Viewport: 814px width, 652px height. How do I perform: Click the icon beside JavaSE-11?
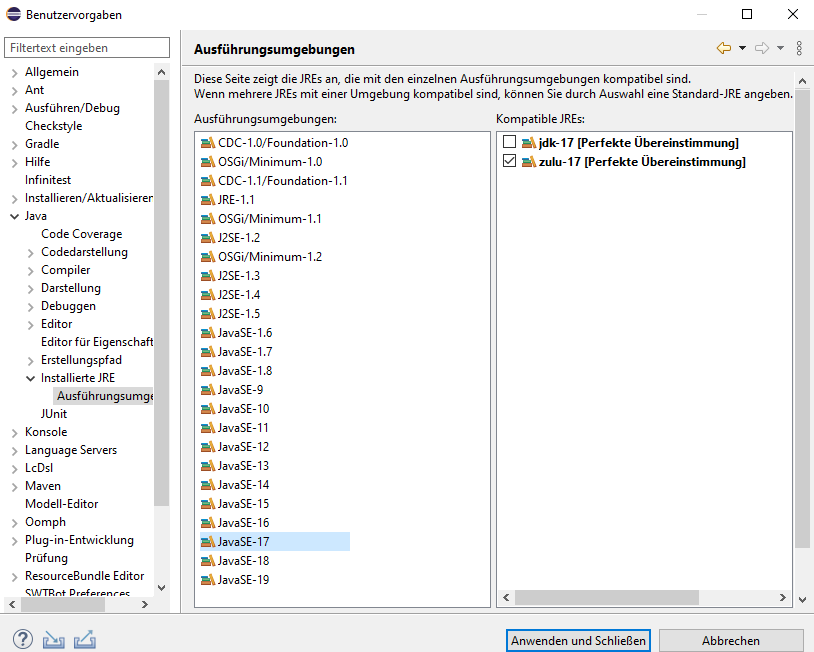(x=208, y=428)
